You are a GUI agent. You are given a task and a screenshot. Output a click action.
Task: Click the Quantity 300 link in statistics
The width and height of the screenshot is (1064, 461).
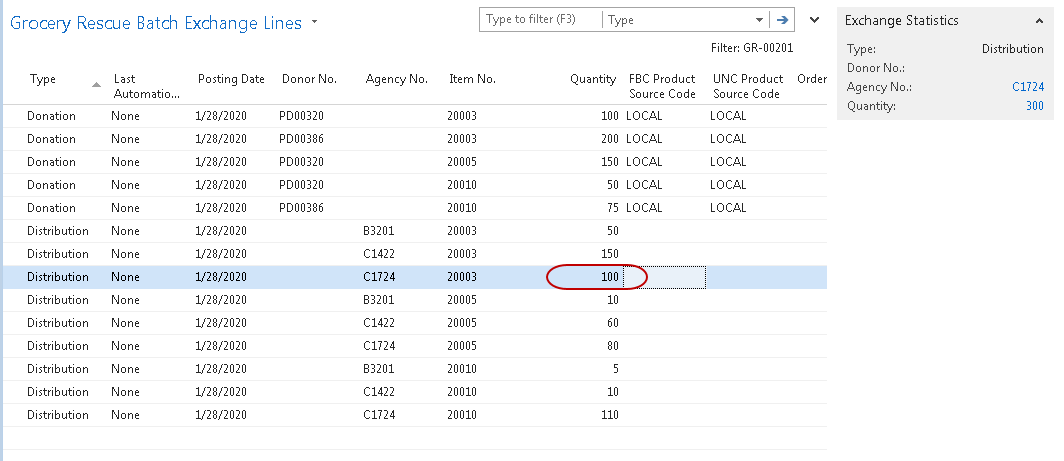1034,106
